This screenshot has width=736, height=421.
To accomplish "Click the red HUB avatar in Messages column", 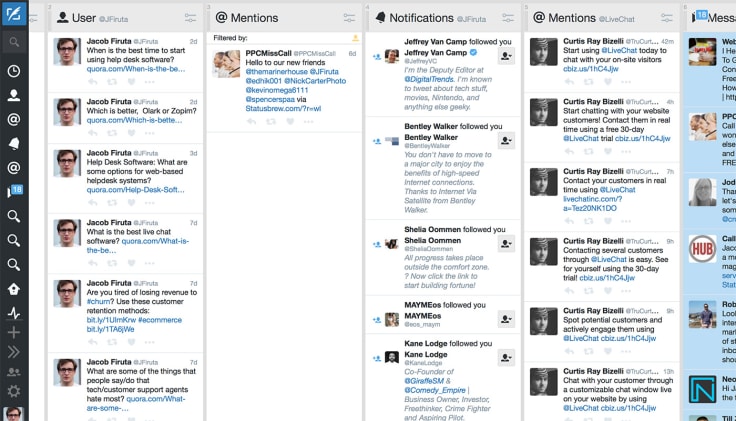I will tap(702, 249).
